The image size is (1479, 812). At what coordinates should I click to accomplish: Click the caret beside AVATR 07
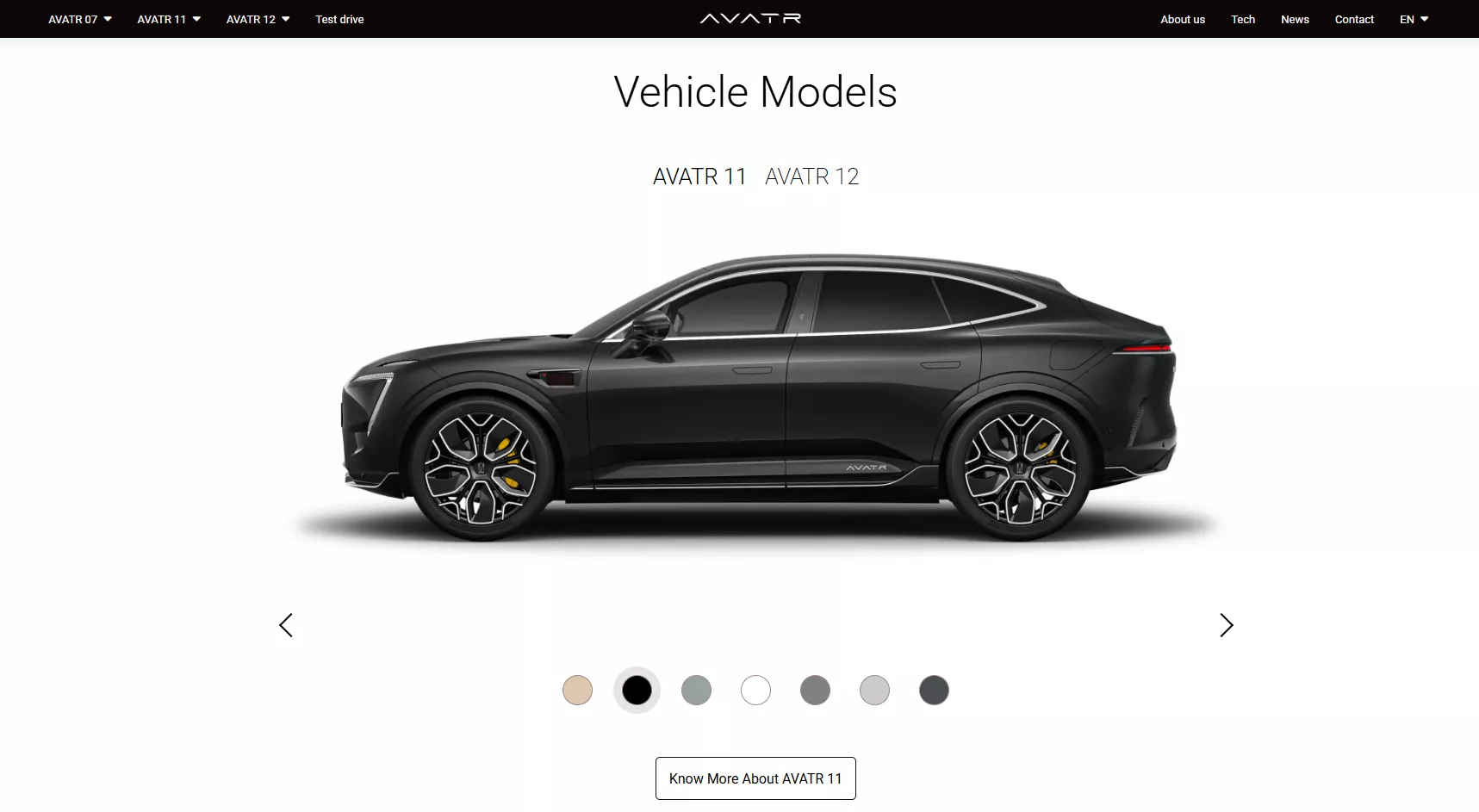pyautogui.click(x=108, y=19)
